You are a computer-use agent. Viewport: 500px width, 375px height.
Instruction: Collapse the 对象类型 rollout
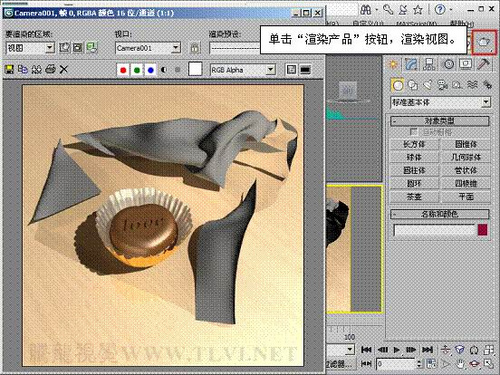(x=440, y=121)
